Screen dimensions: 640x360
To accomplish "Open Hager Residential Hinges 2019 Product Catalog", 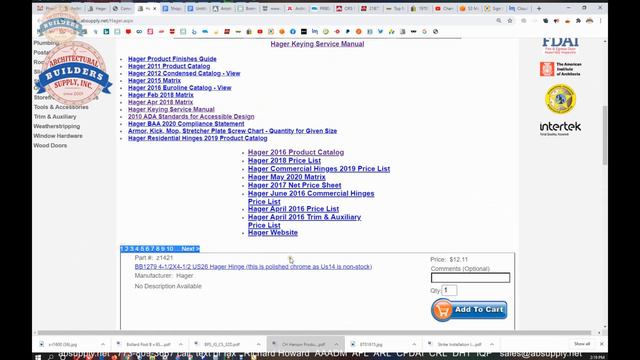I will pos(198,138).
